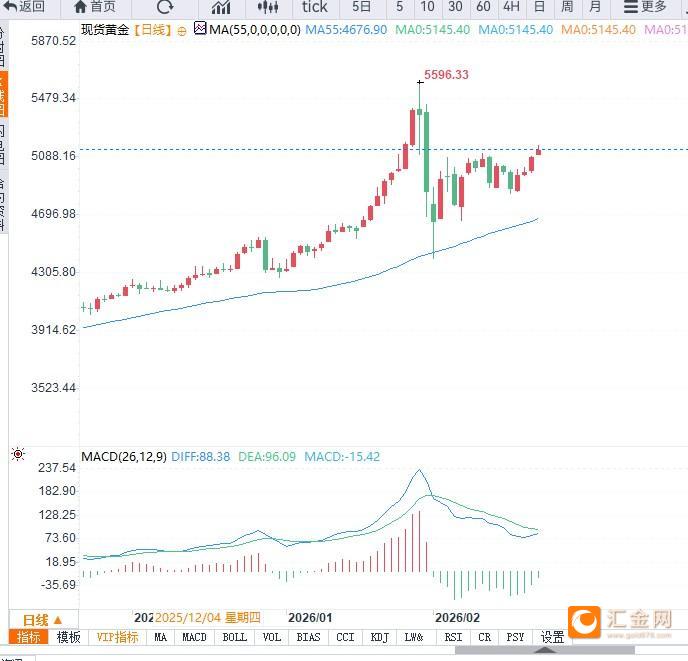Click the 2025/12/04 星期四 date label
This screenshot has height=661, width=688.
point(208,618)
